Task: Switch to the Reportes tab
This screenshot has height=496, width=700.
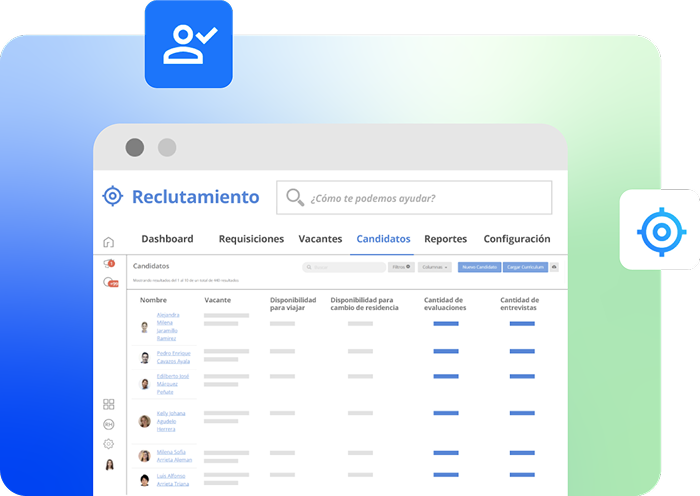Action: [x=446, y=239]
